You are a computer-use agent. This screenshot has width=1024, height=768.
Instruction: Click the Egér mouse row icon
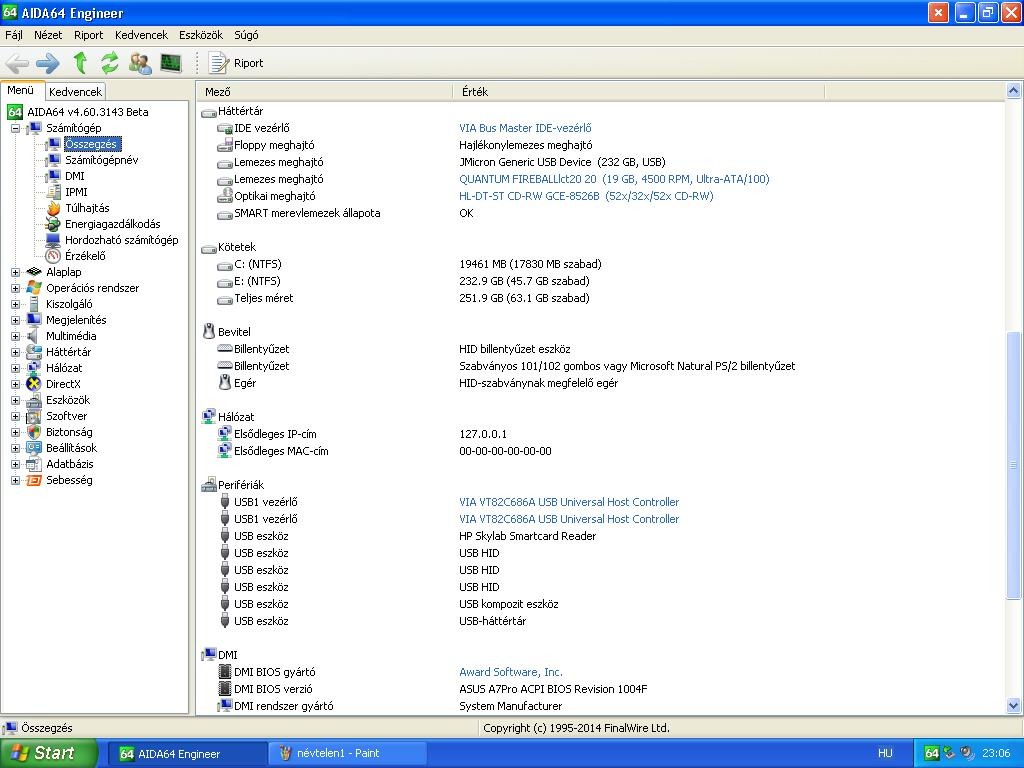point(225,383)
